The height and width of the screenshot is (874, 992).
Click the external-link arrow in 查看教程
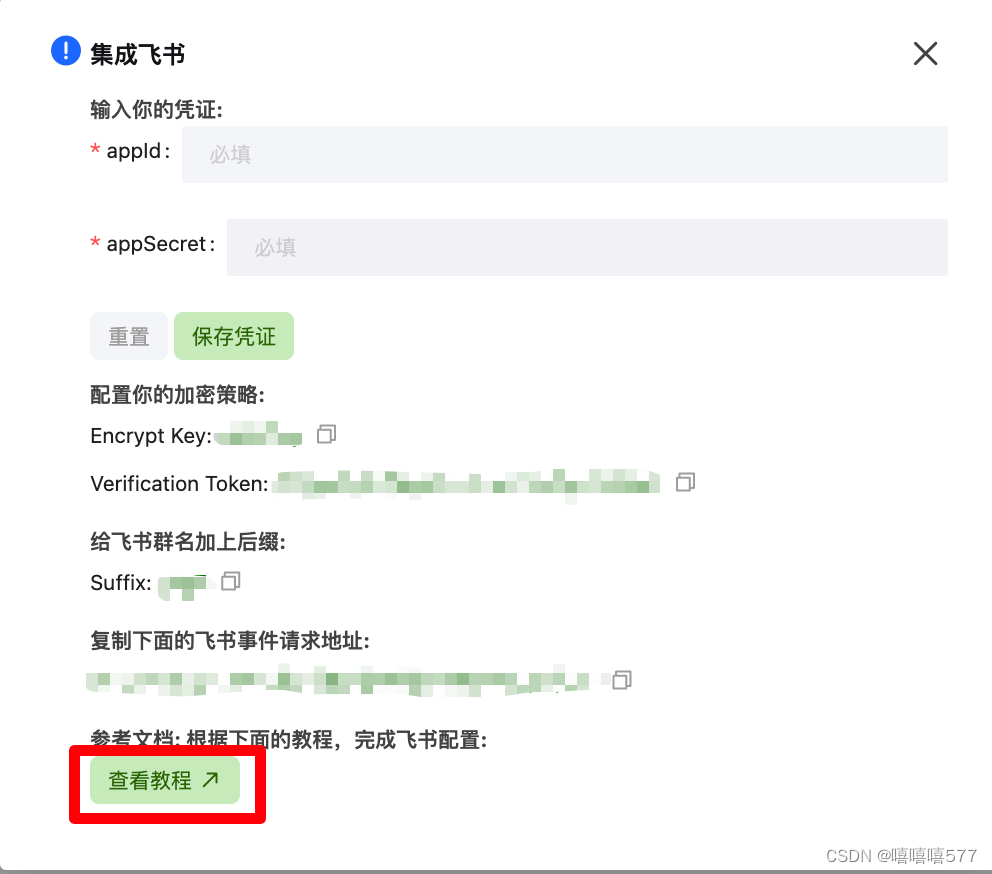211,779
